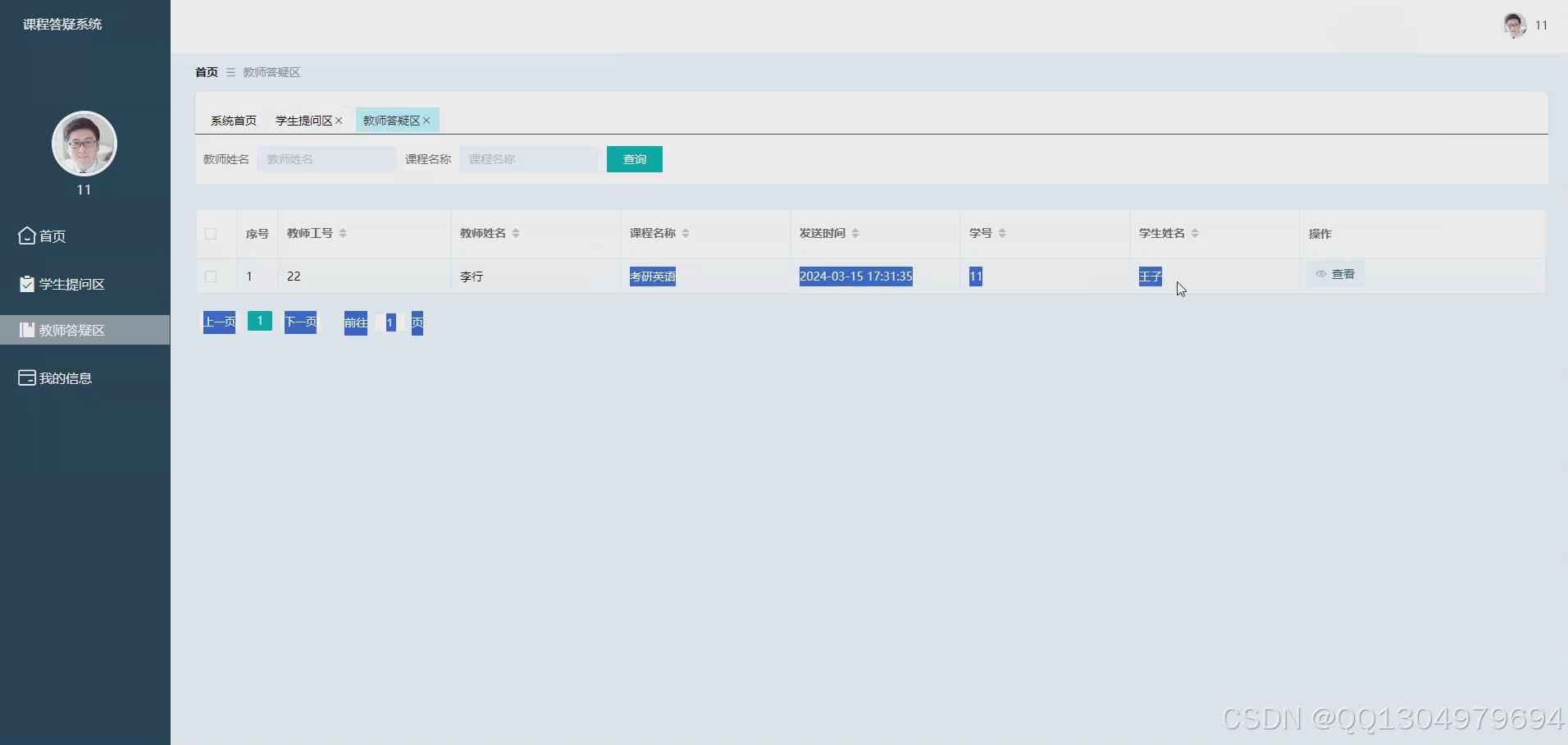Click the 课程答疑系统 title
This screenshot has height=745, width=1568.
(62, 25)
